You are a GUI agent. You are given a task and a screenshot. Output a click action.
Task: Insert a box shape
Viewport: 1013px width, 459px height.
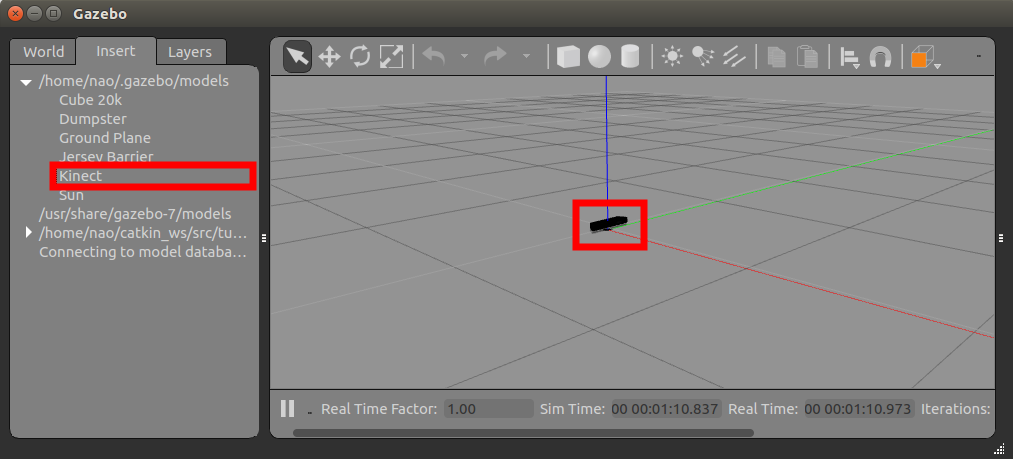[568, 57]
